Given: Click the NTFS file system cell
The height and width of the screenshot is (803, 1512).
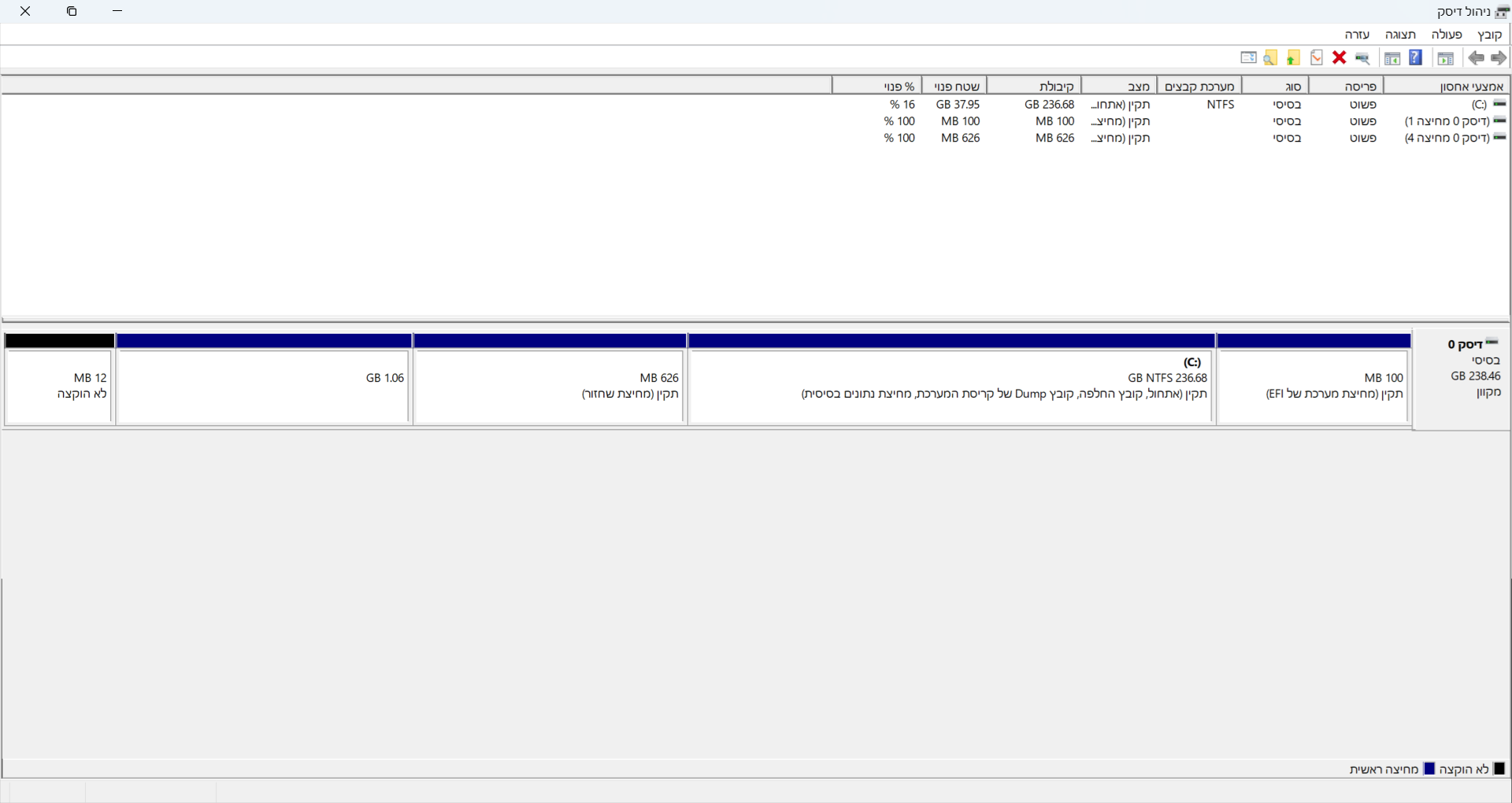Looking at the screenshot, I should coord(1220,104).
